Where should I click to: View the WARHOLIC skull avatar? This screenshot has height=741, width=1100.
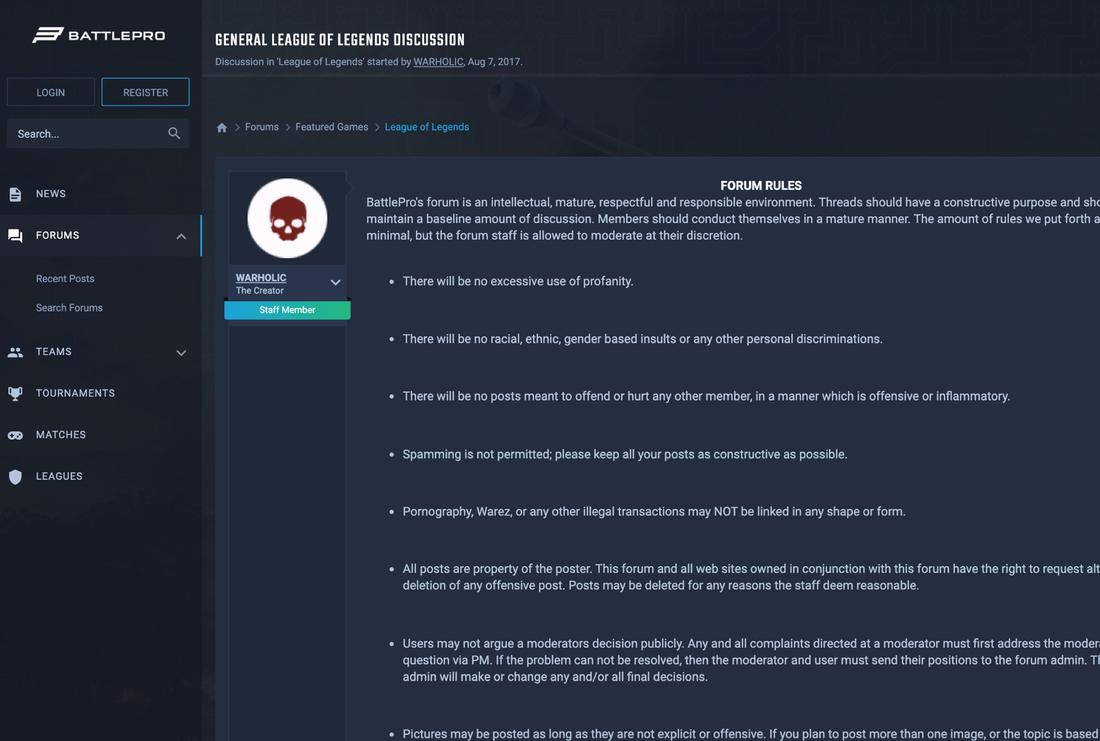point(287,218)
